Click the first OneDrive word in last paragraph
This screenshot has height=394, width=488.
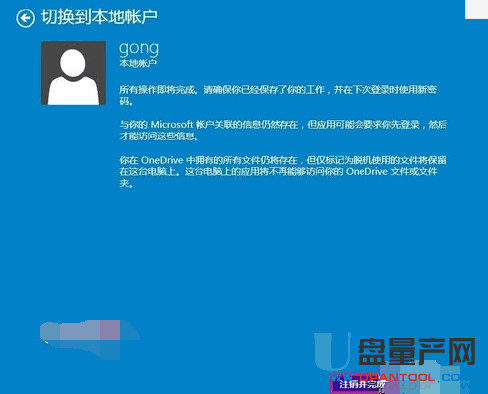pyautogui.click(x=162, y=160)
